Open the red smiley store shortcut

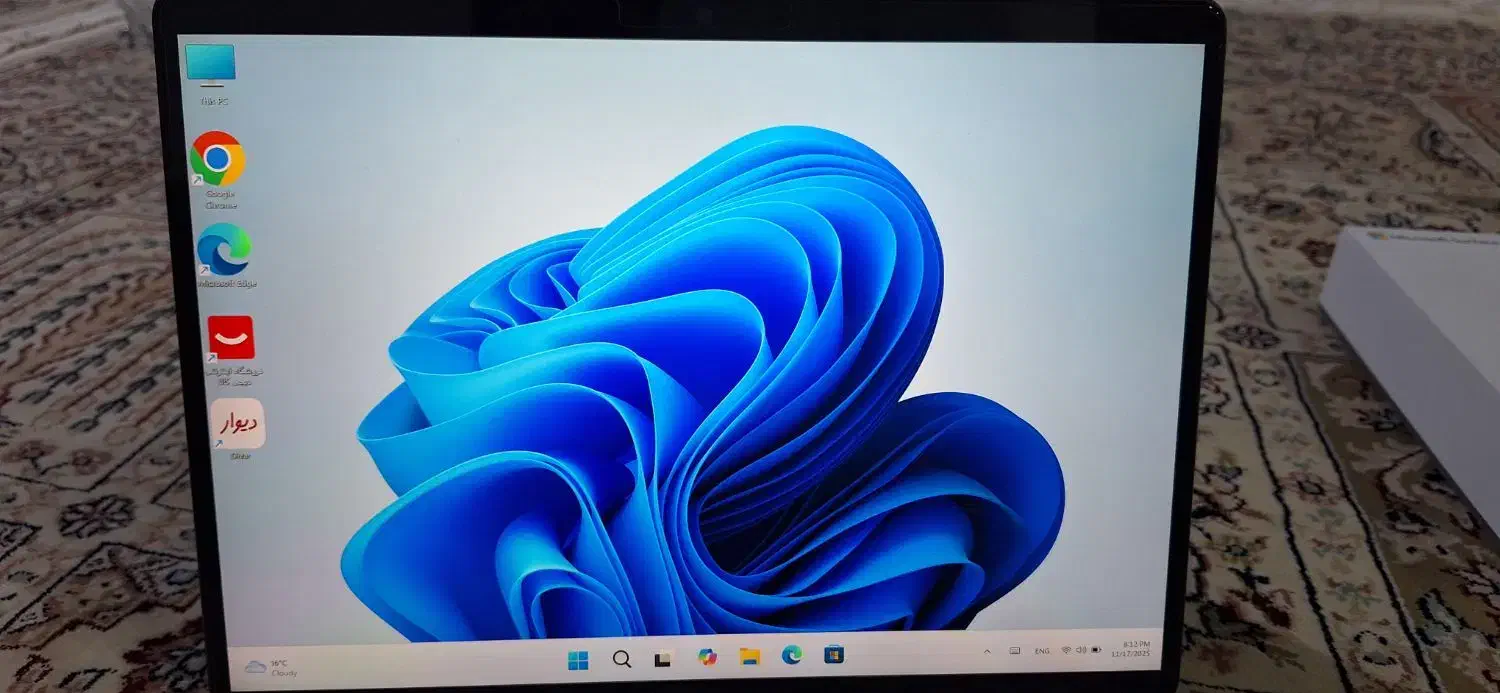pyautogui.click(x=232, y=350)
